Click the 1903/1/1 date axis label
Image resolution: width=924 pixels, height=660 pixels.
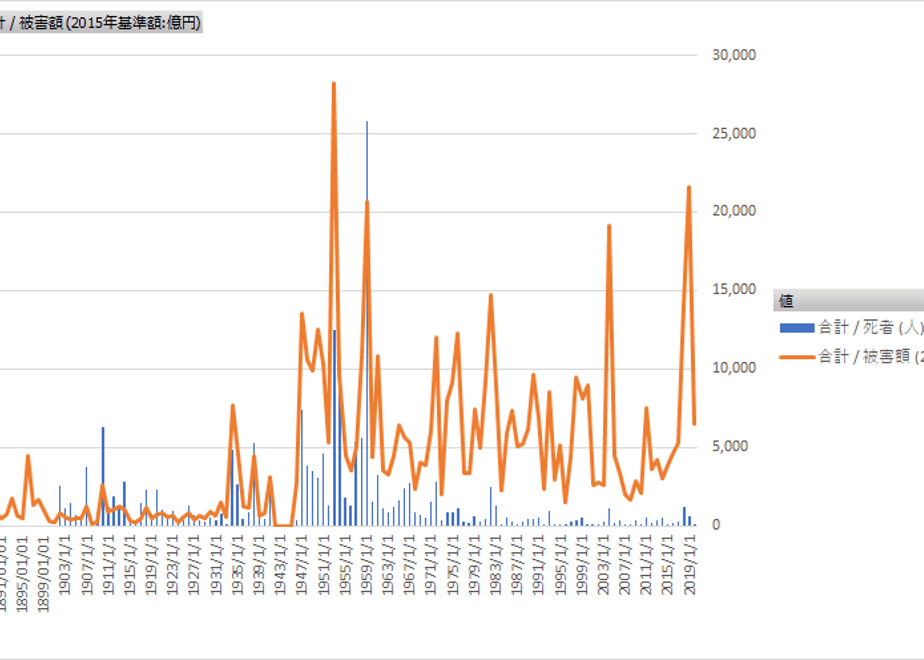pos(65,565)
